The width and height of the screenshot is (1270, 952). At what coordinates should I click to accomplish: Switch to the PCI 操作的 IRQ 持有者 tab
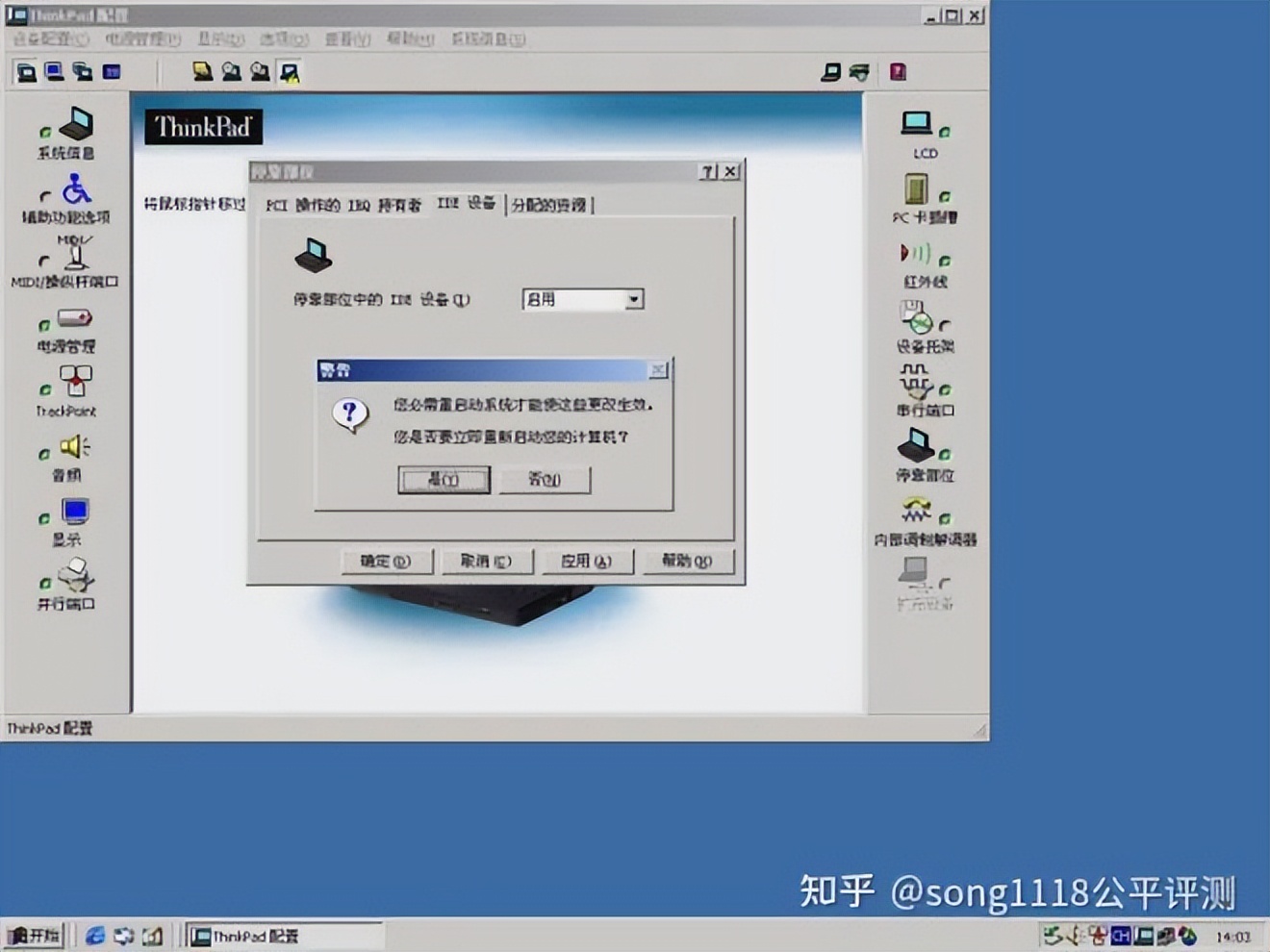pyautogui.click(x=343, y=205)
